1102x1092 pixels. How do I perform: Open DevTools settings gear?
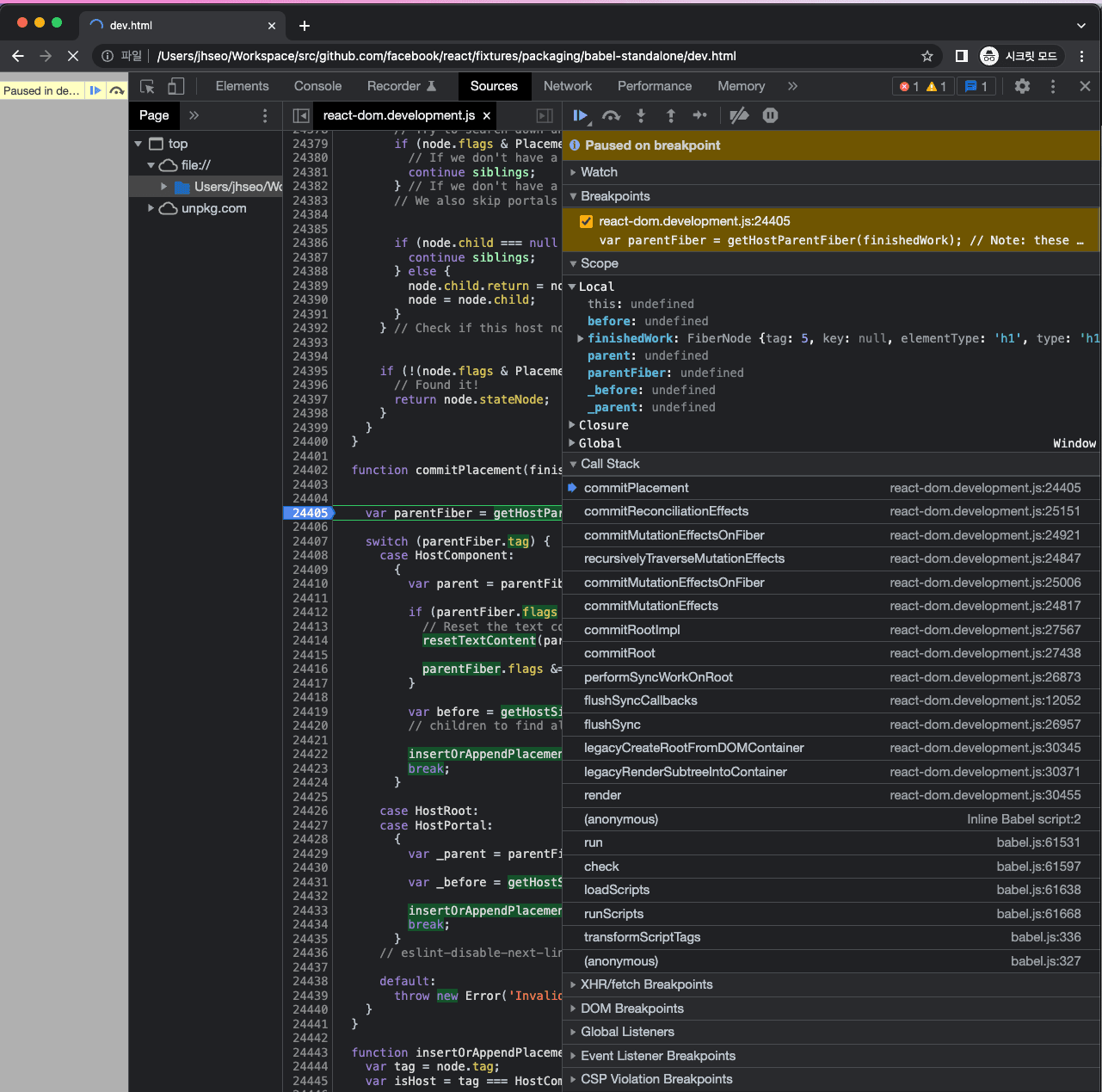[1022, 86]
